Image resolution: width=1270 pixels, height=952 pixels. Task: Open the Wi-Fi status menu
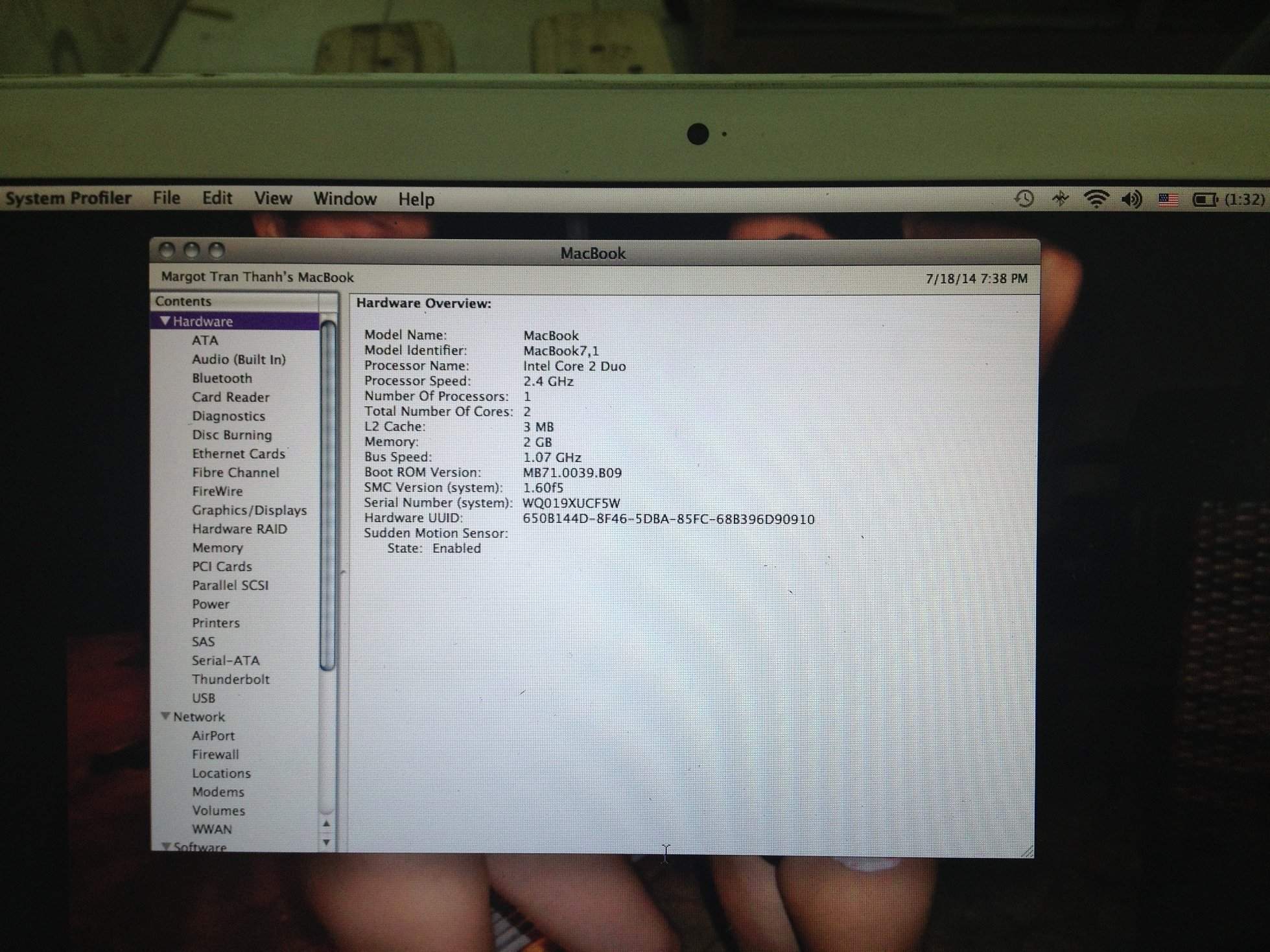pyautogui.click(x=1096, y=199)
